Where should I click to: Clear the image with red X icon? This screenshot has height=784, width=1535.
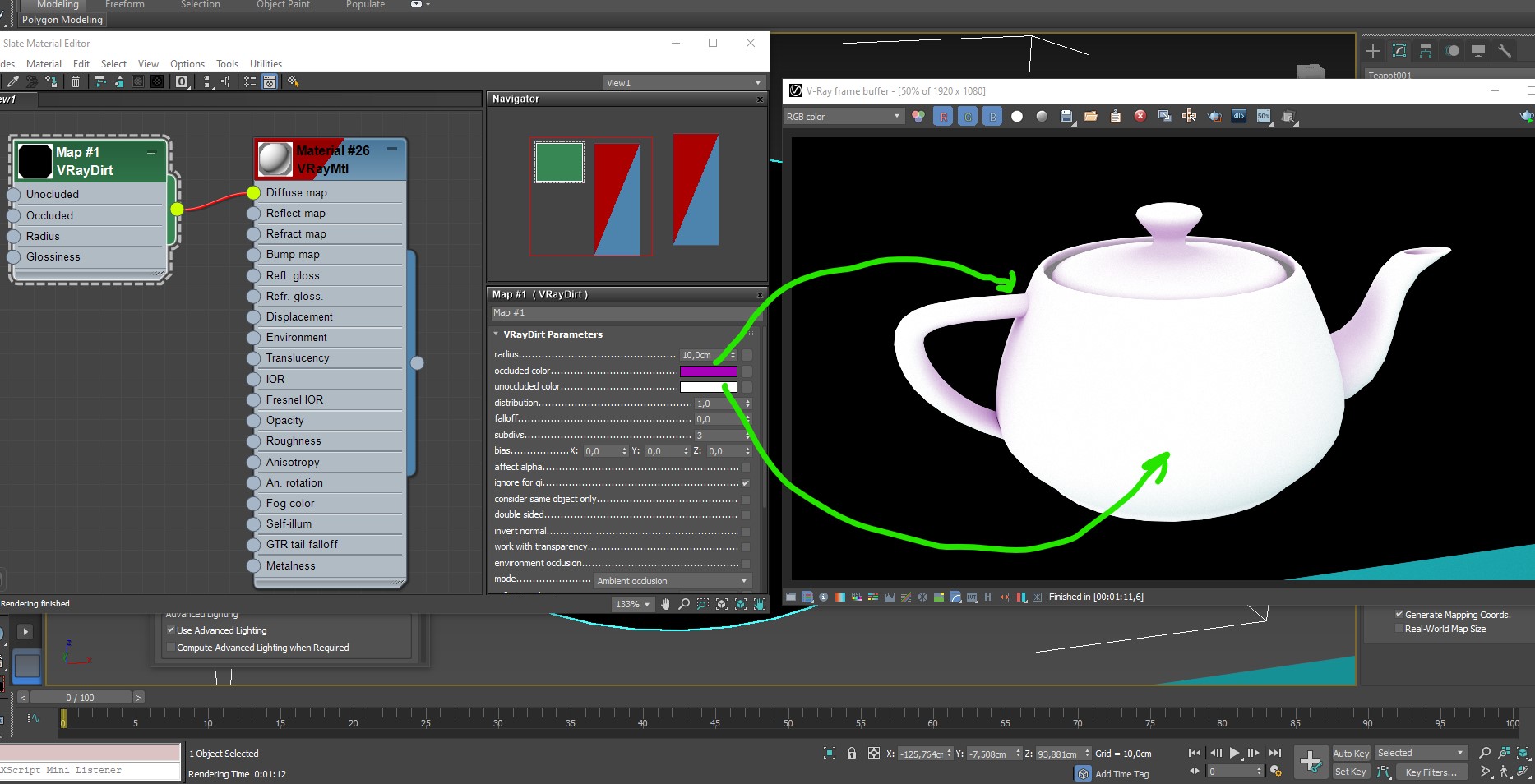point(1140,116)
